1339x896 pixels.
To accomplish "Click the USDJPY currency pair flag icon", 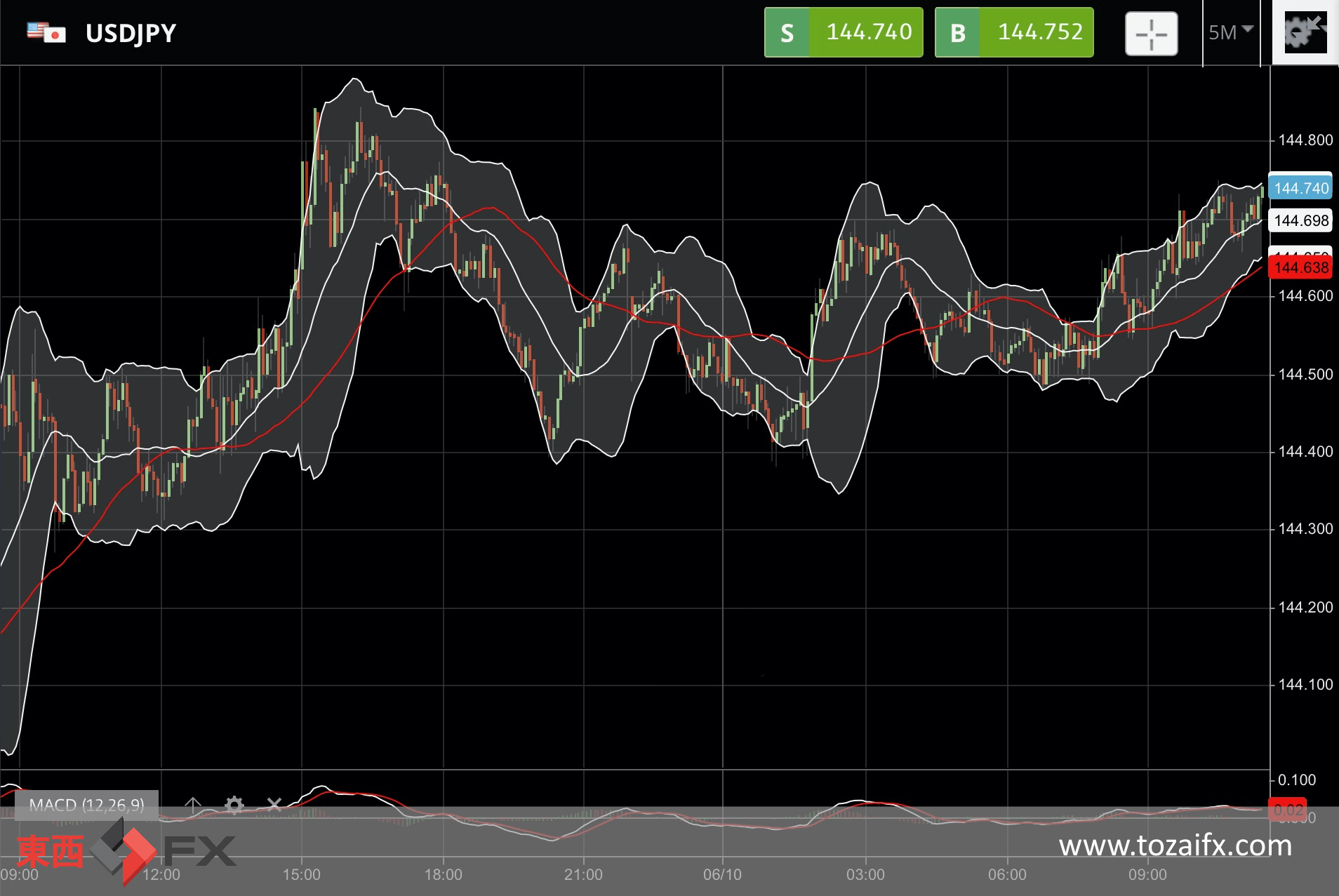I will tap(46, 32).
